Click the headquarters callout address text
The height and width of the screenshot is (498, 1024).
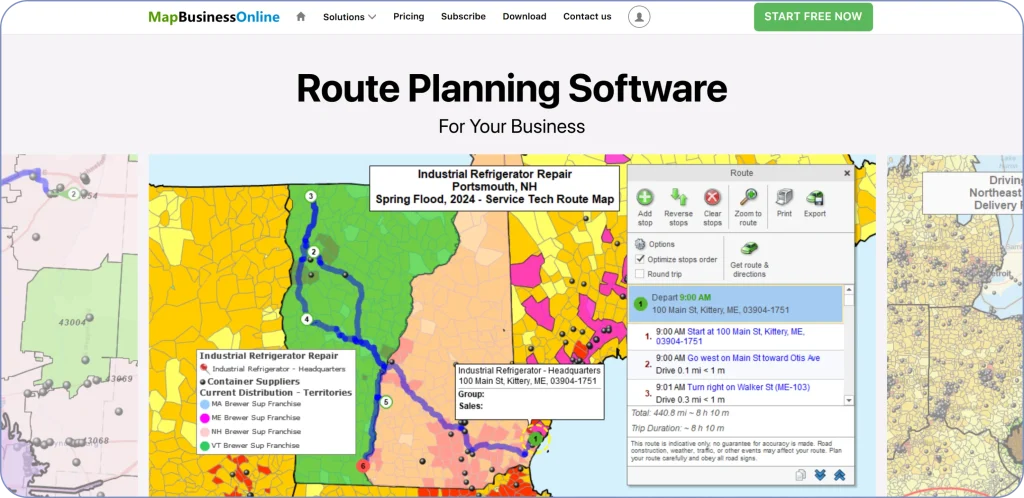(528, 381)
